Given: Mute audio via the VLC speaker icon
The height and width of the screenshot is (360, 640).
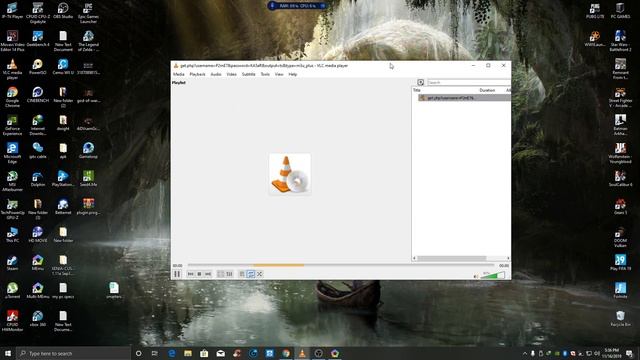Looking at the screenshot, I should tap(476, 276).
